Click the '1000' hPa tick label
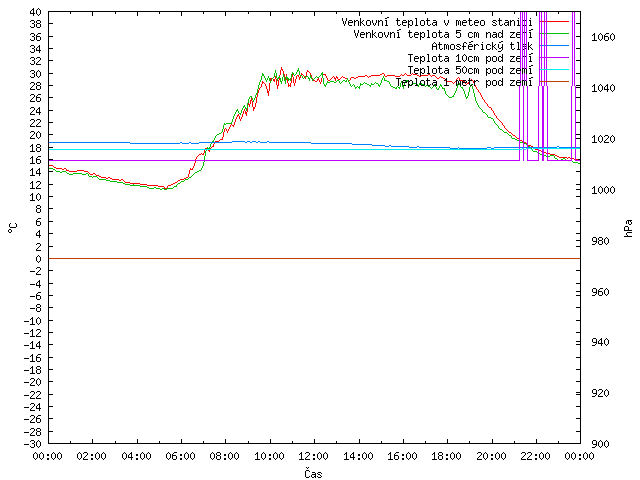 (603, 190)
